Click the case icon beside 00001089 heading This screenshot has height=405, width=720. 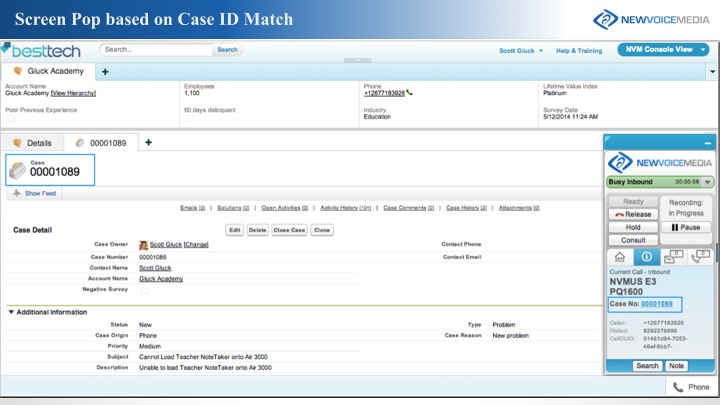[x=18, y=171]
